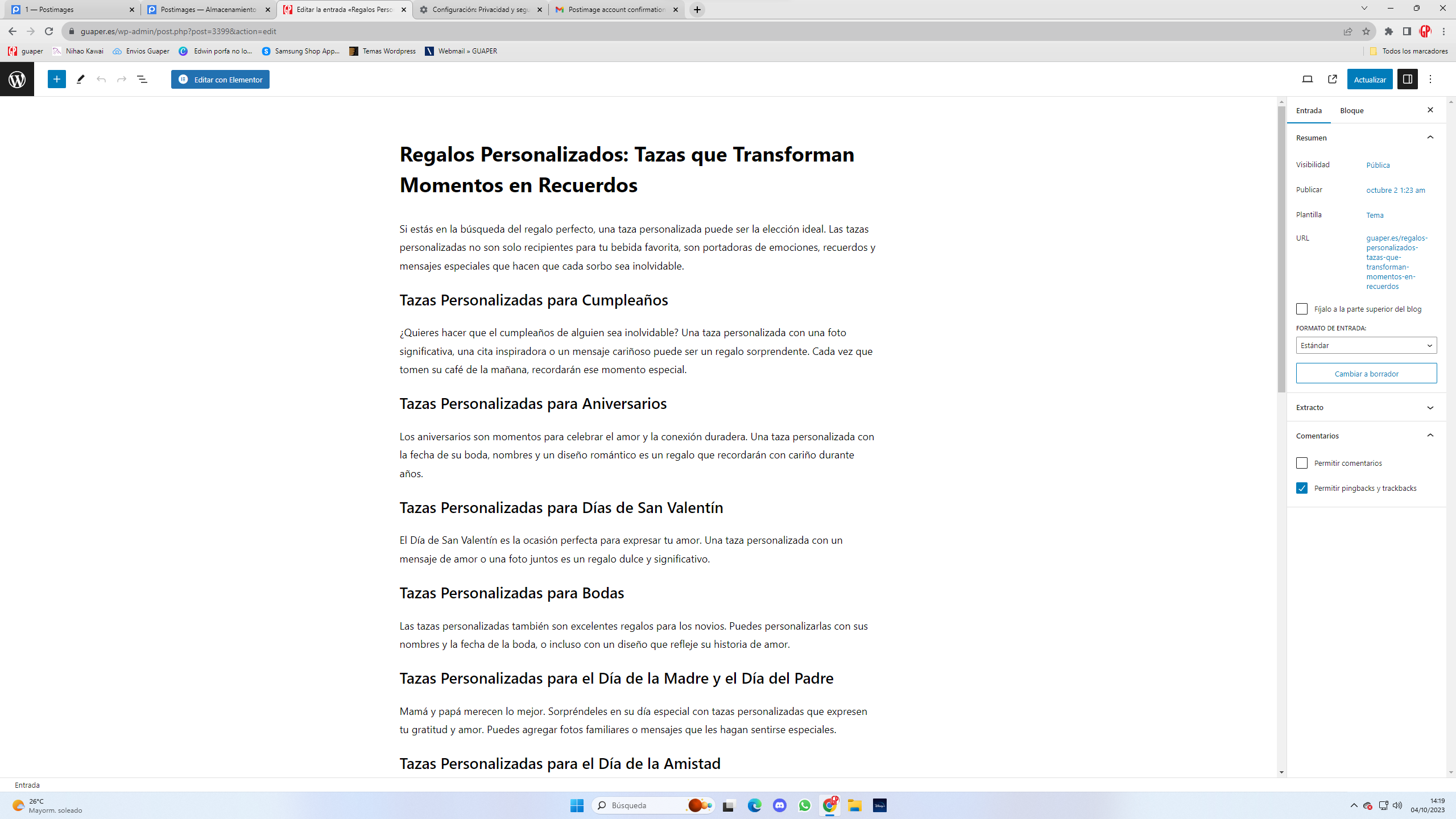
Task: Click heading Tazas Personalizadas para Bodas
Action: coord(511,593)
